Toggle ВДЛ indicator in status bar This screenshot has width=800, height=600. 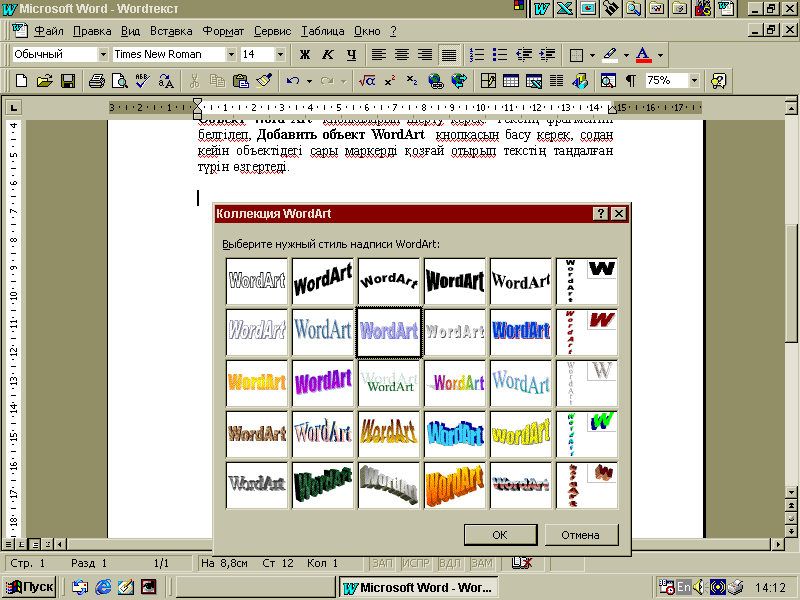pos(449,563)
